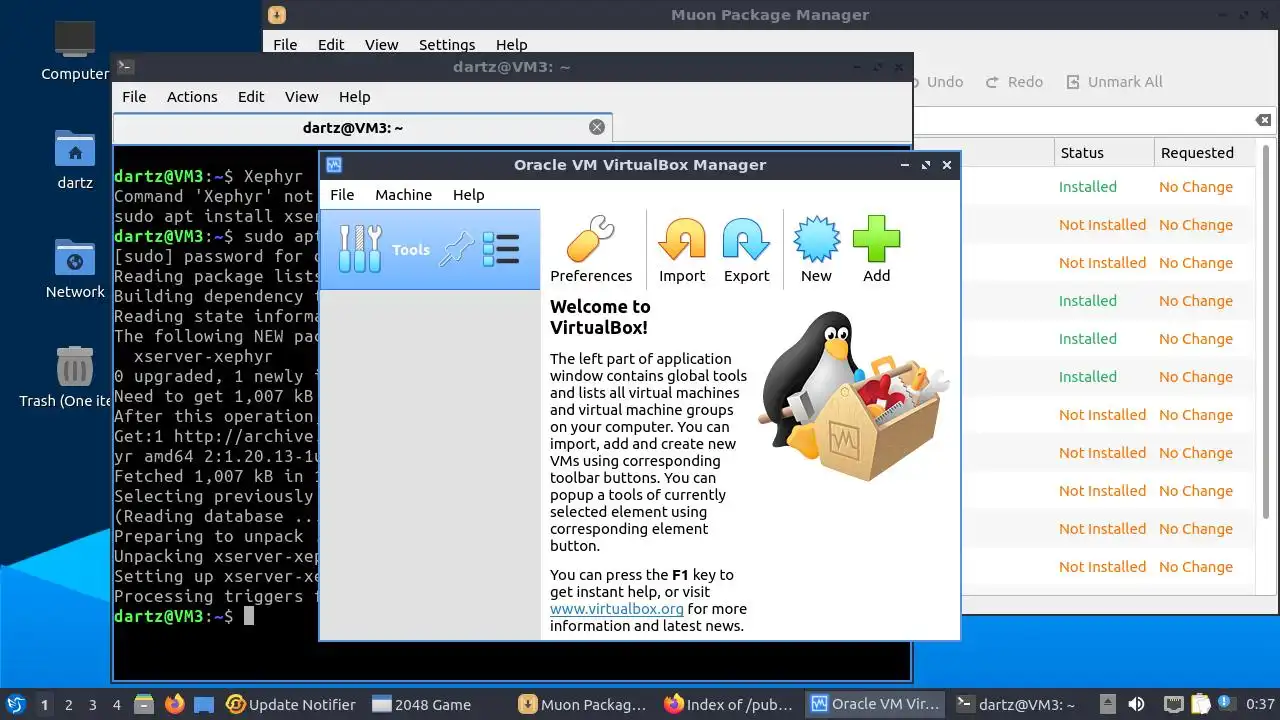1280x720 pixels.
Task: Open the Computer desktop icon
Action: point(75,52)
